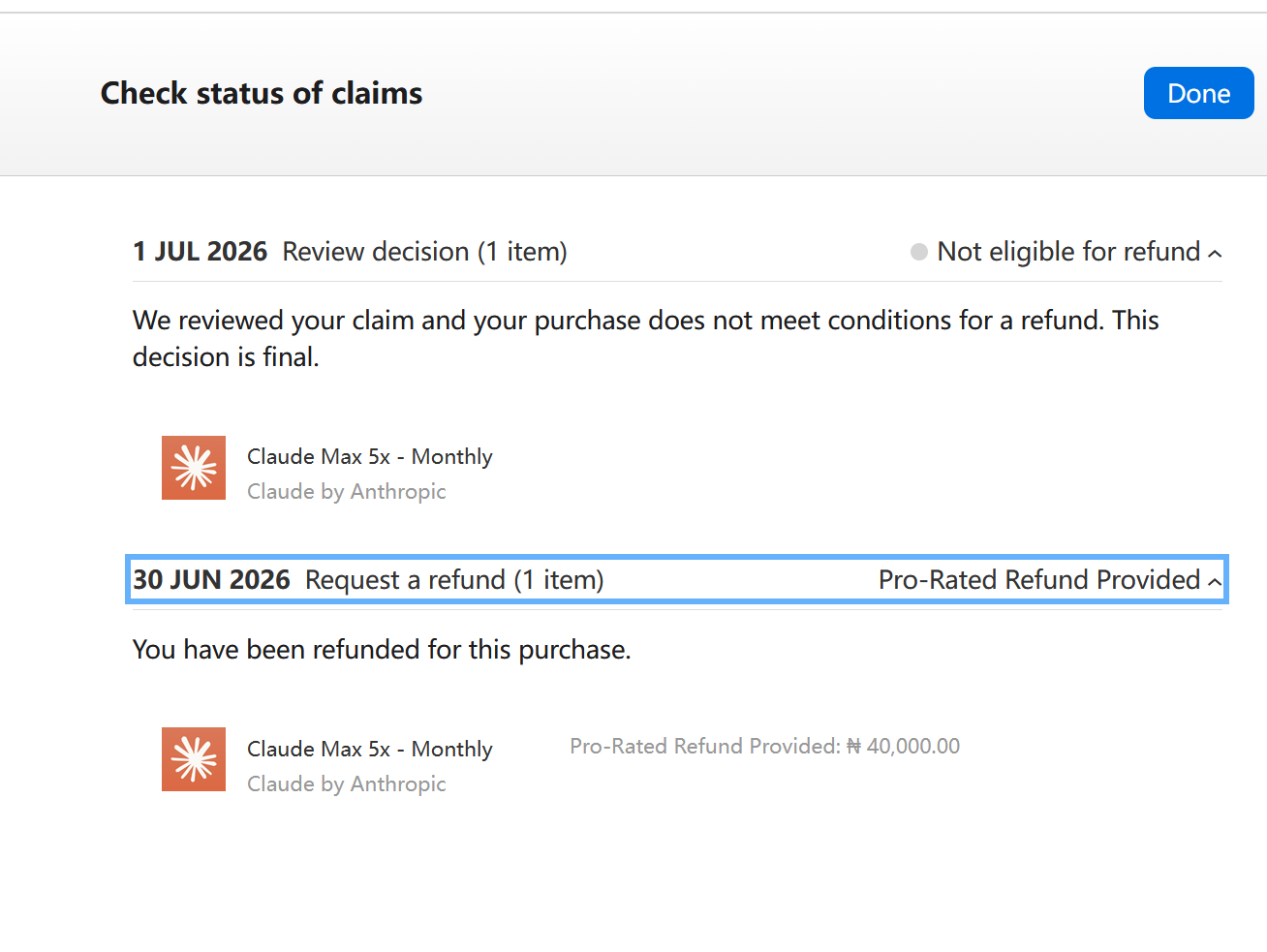Open Claude Max 5x - Monthly in refunded claim

click(x=370, y=749)
